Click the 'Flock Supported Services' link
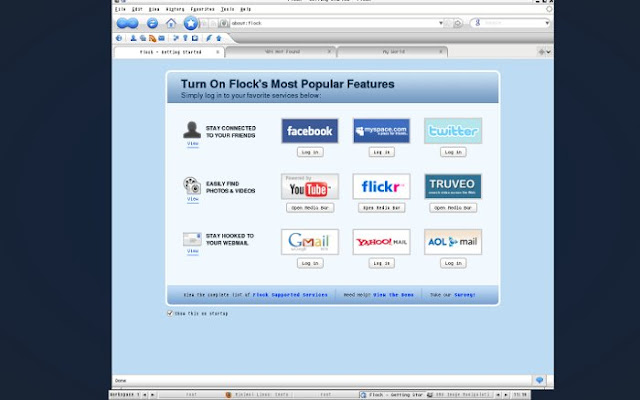The image size is (640, 400). coord(290,295)
